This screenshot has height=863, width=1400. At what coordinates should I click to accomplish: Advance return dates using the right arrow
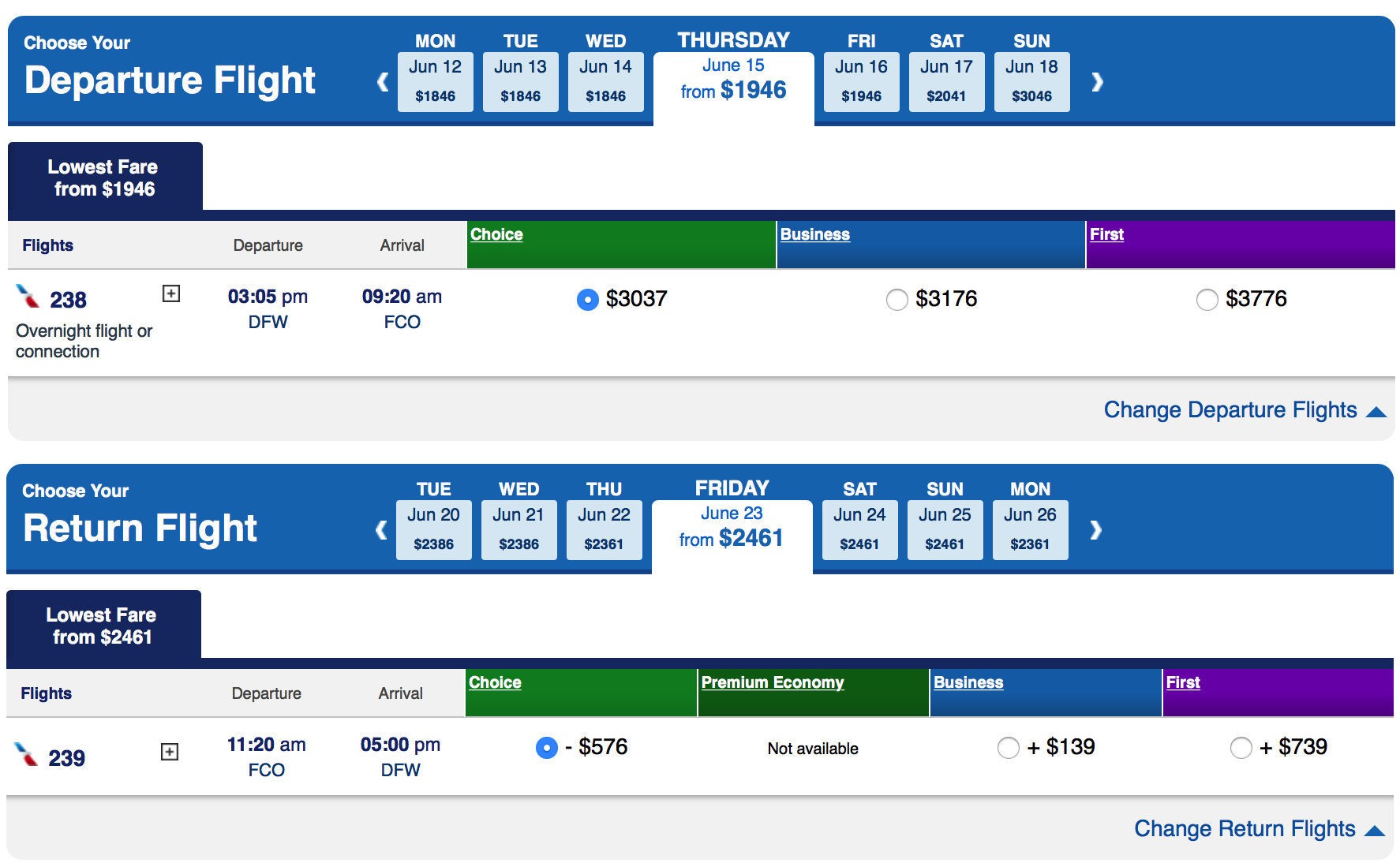[1096, 529]
